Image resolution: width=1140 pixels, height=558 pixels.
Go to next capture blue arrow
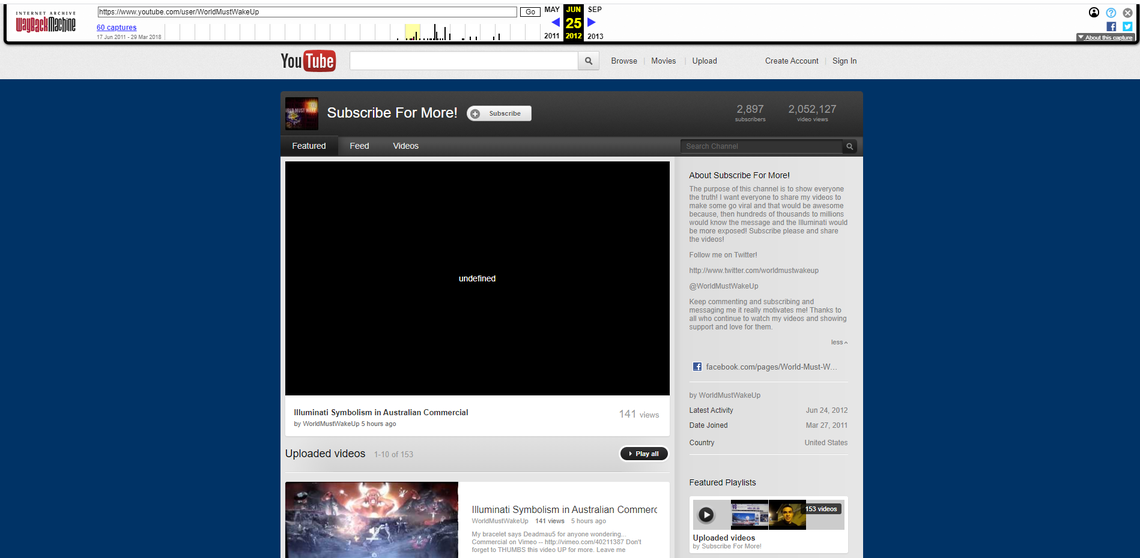[x=592, y=23]
